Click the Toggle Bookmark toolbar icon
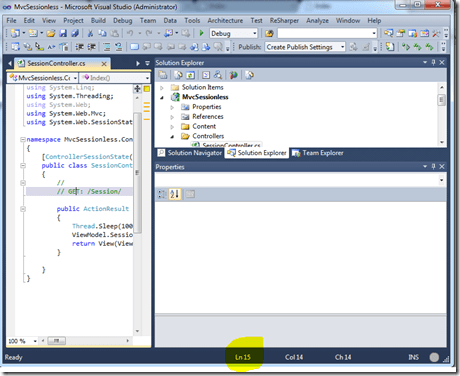Image resolution: width=460 pixels, height=376 pixels. (x=135, y=47)
